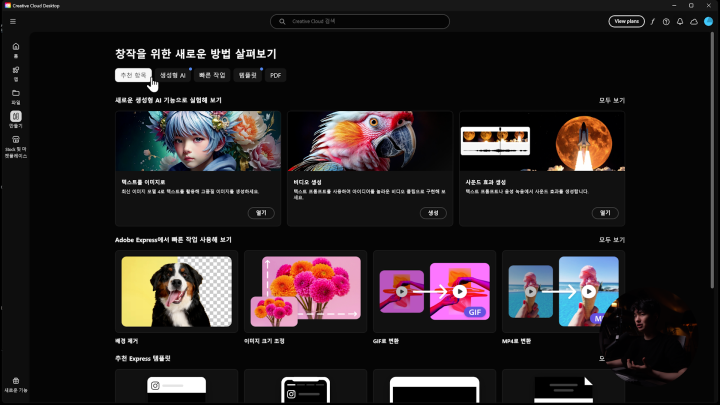Open 새로운 기능 (What's new) gift icon
720x405 pixels.
click(15, 383)
